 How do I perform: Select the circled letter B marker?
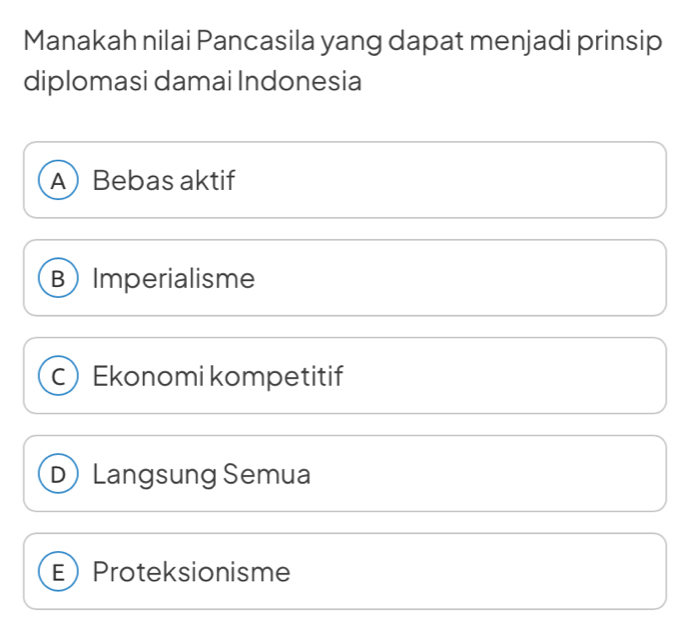coord(63,279)
